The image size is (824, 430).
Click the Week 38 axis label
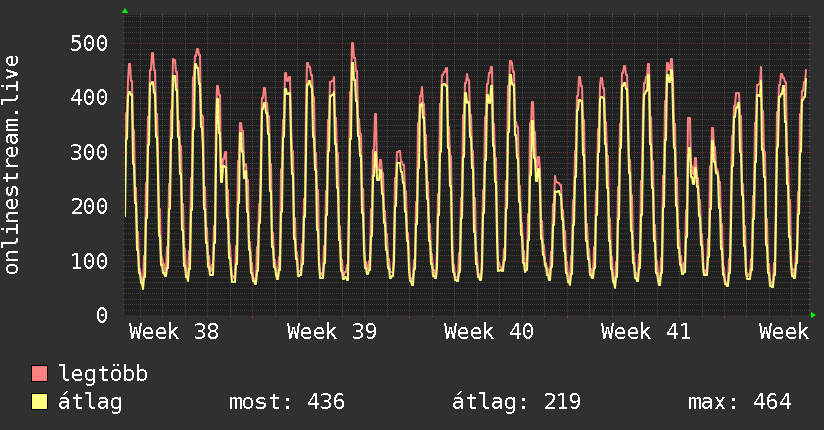click(174, 332)
